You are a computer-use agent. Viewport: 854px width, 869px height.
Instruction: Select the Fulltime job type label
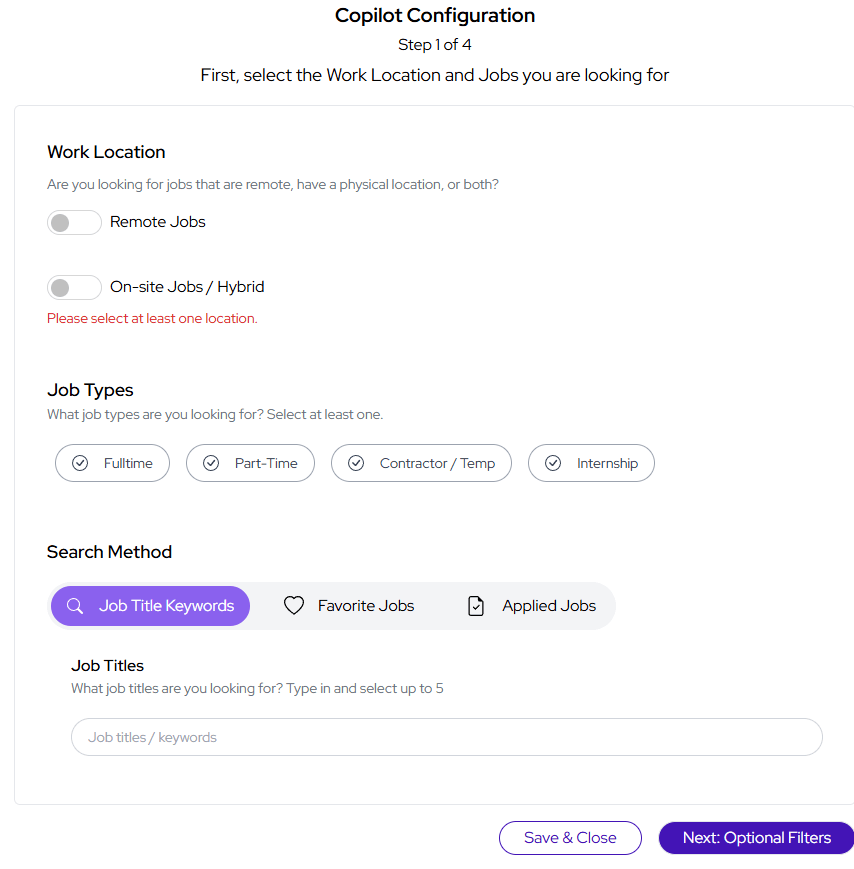click(128, 464)
